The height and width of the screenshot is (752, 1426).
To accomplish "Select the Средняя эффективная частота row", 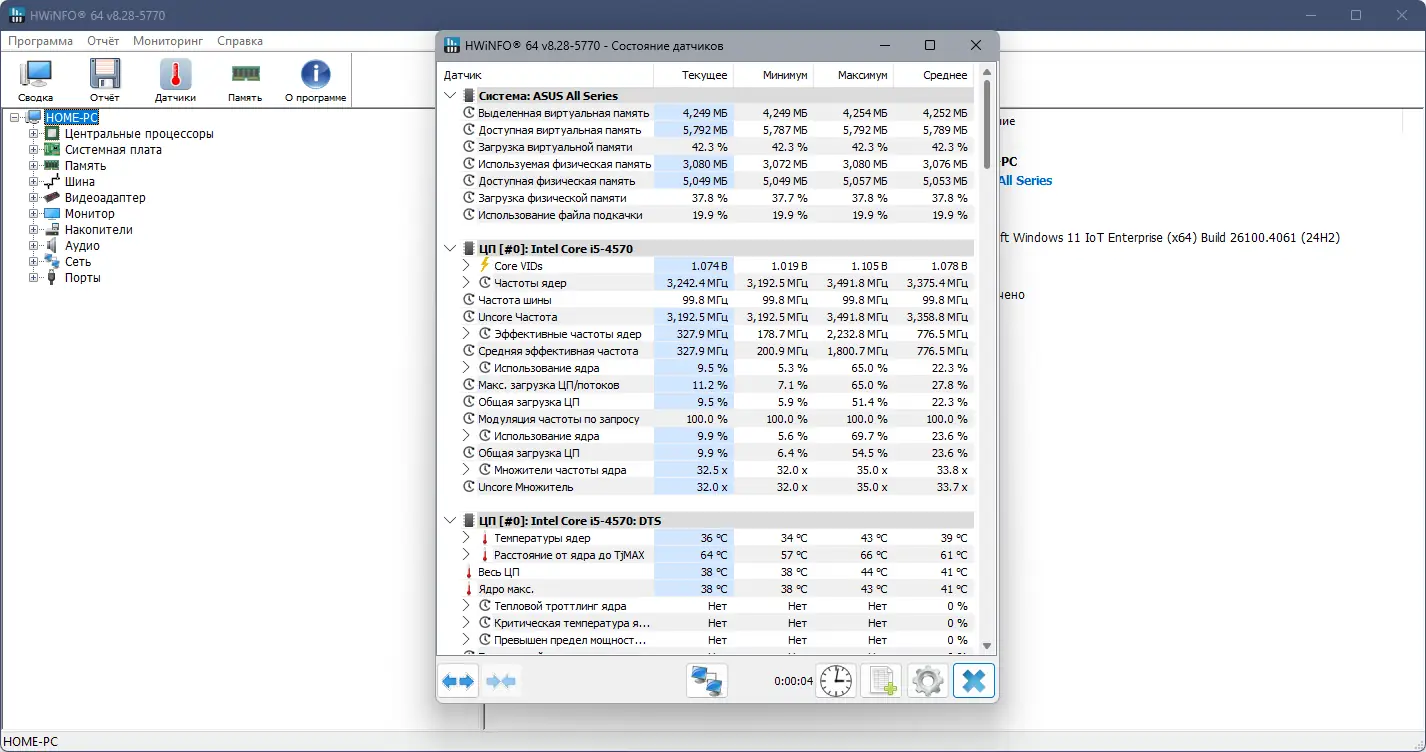I will tap(706, 351).
